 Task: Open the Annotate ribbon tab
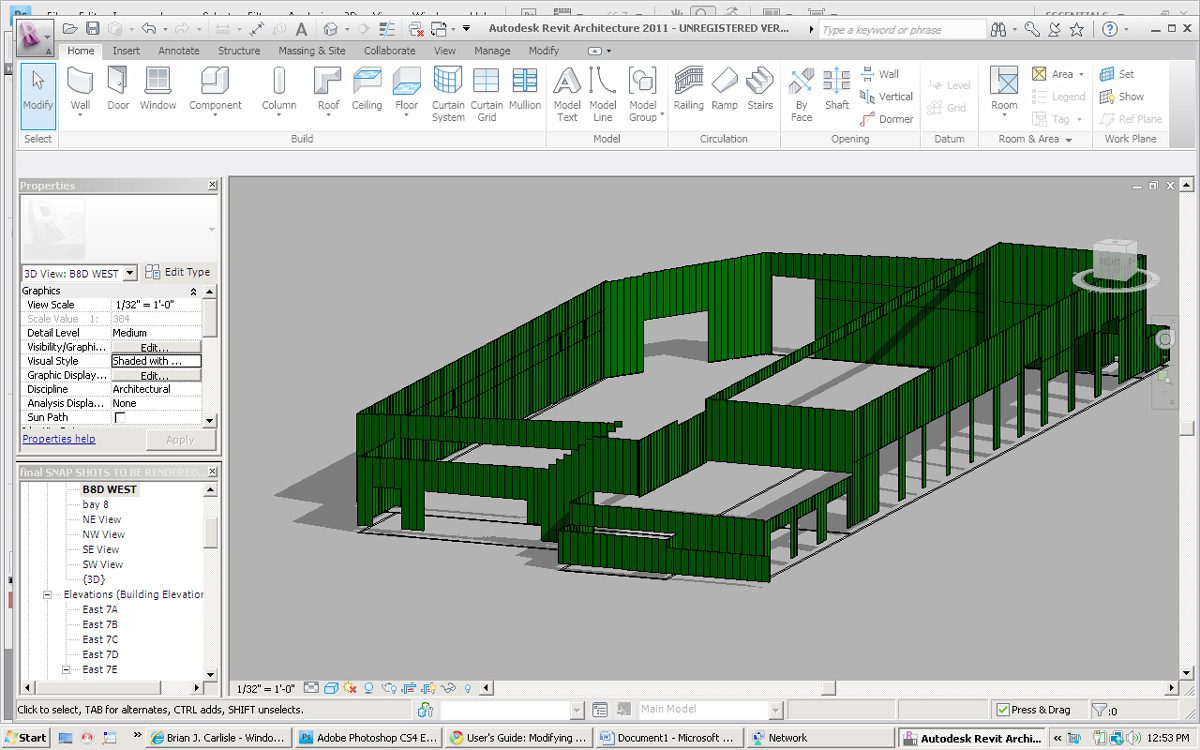pyautogui.click(x=179, y=50)
